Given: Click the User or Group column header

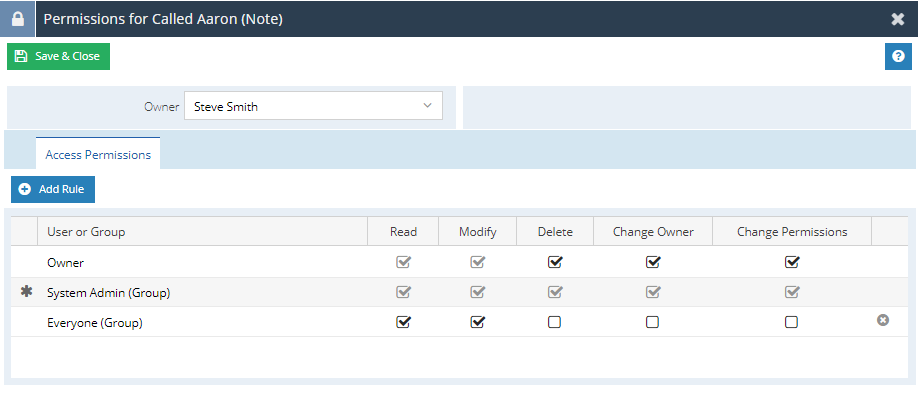Looking at the screenshot, I should (x=86, y=232).
